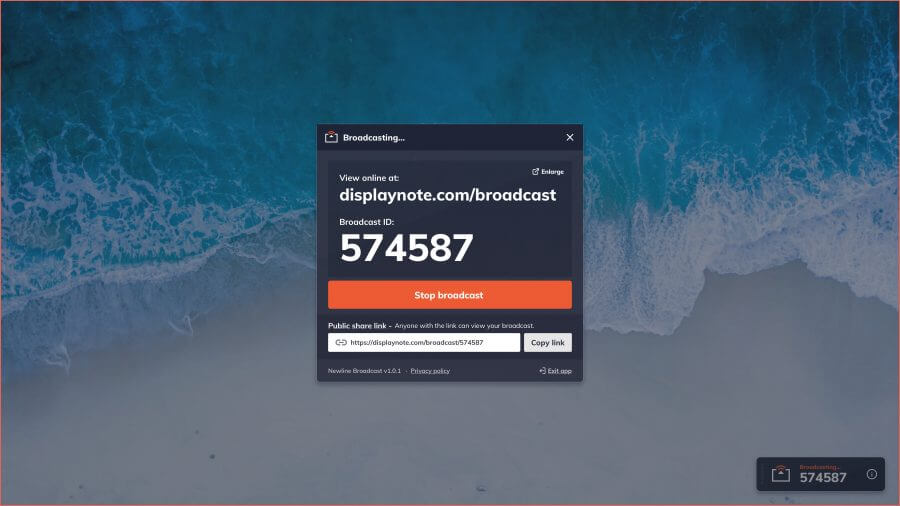Click the chain link icon in URL field
900x506 pixels.
pos(341,342)
